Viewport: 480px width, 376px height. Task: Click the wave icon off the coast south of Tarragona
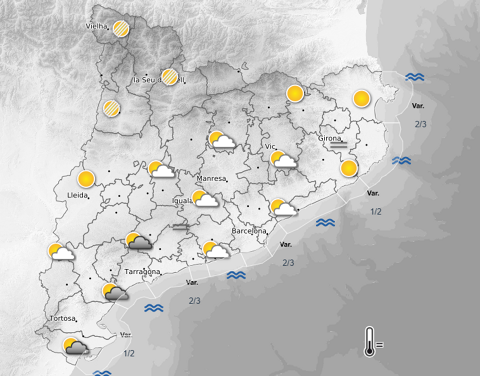pos(154,308)
